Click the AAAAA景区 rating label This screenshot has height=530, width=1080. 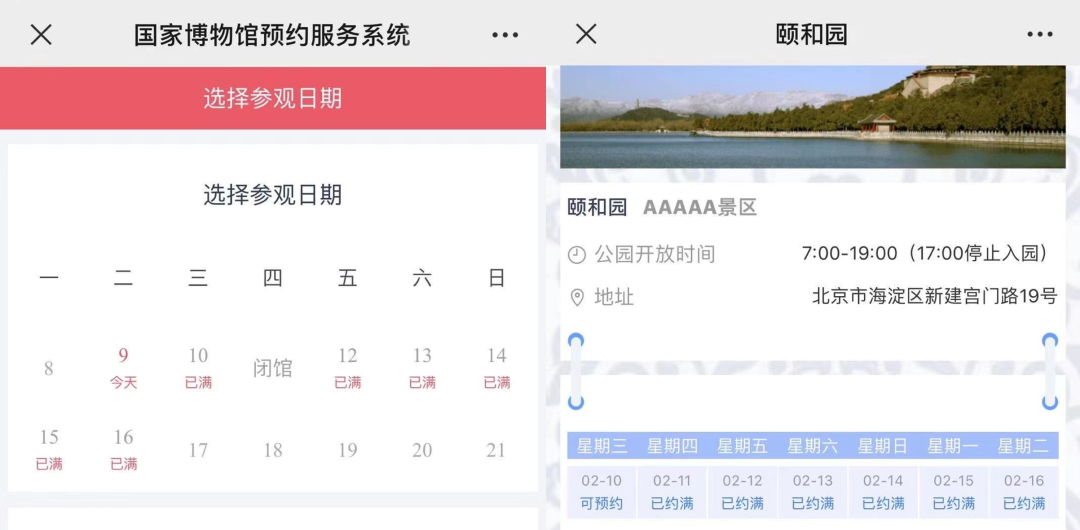[700, 207]
